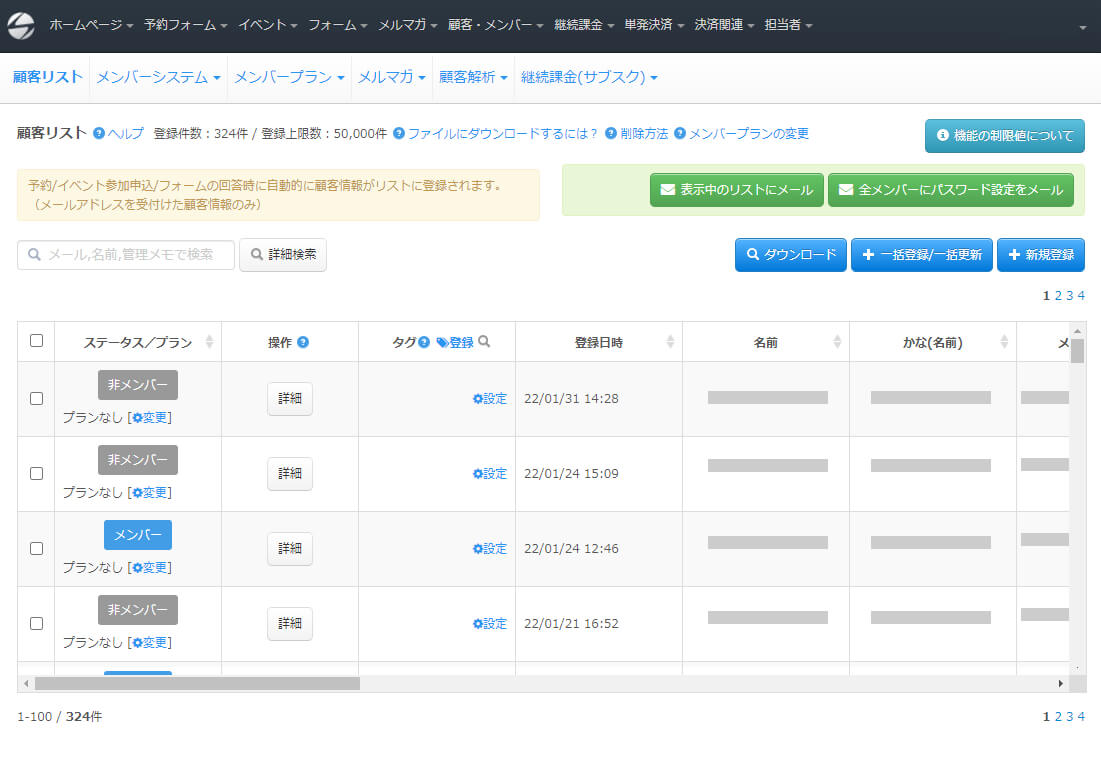Click the 新規登録 button

coord(1040,255)
